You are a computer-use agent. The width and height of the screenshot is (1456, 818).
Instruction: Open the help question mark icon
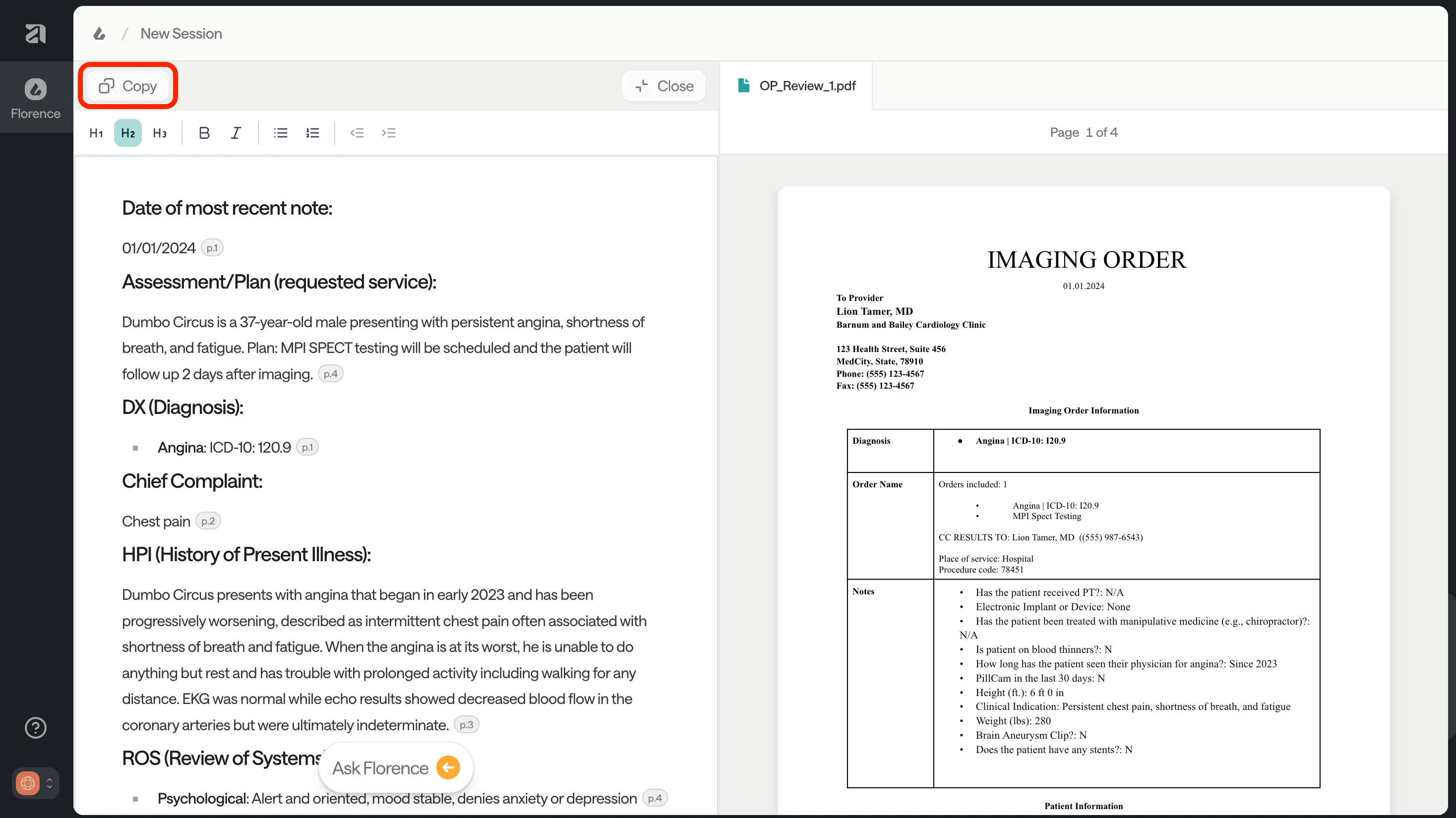(36, 728)
